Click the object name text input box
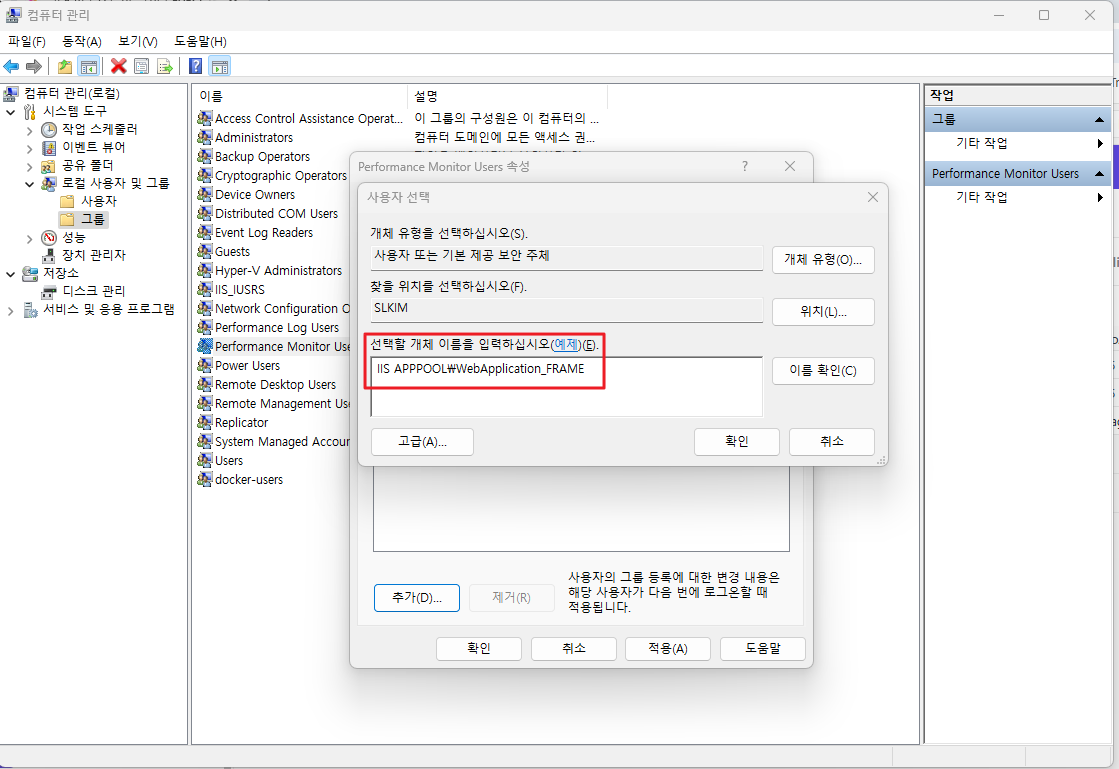 566,385
